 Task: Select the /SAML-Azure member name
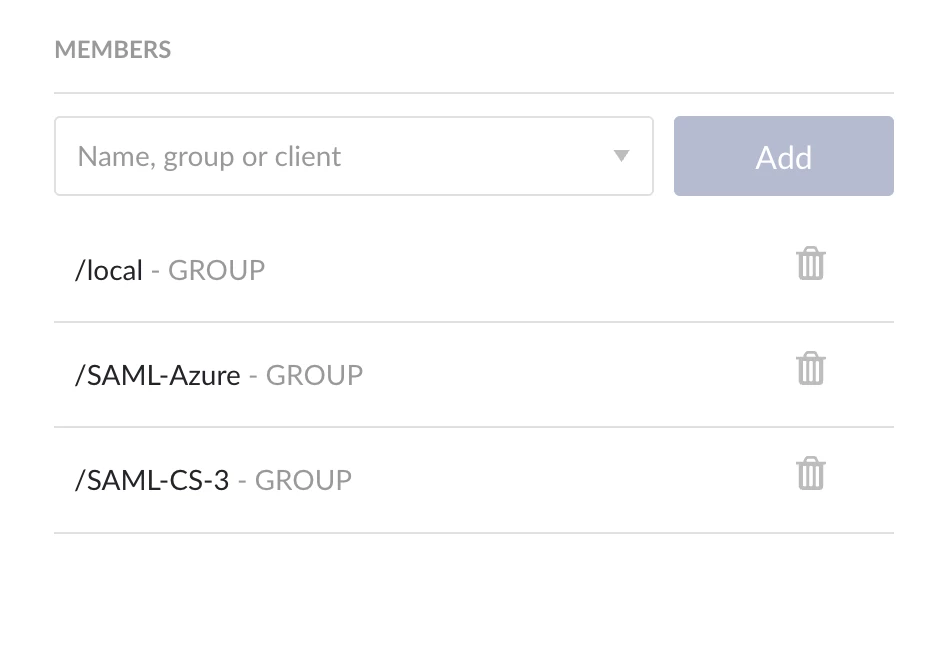click(158, 375)
